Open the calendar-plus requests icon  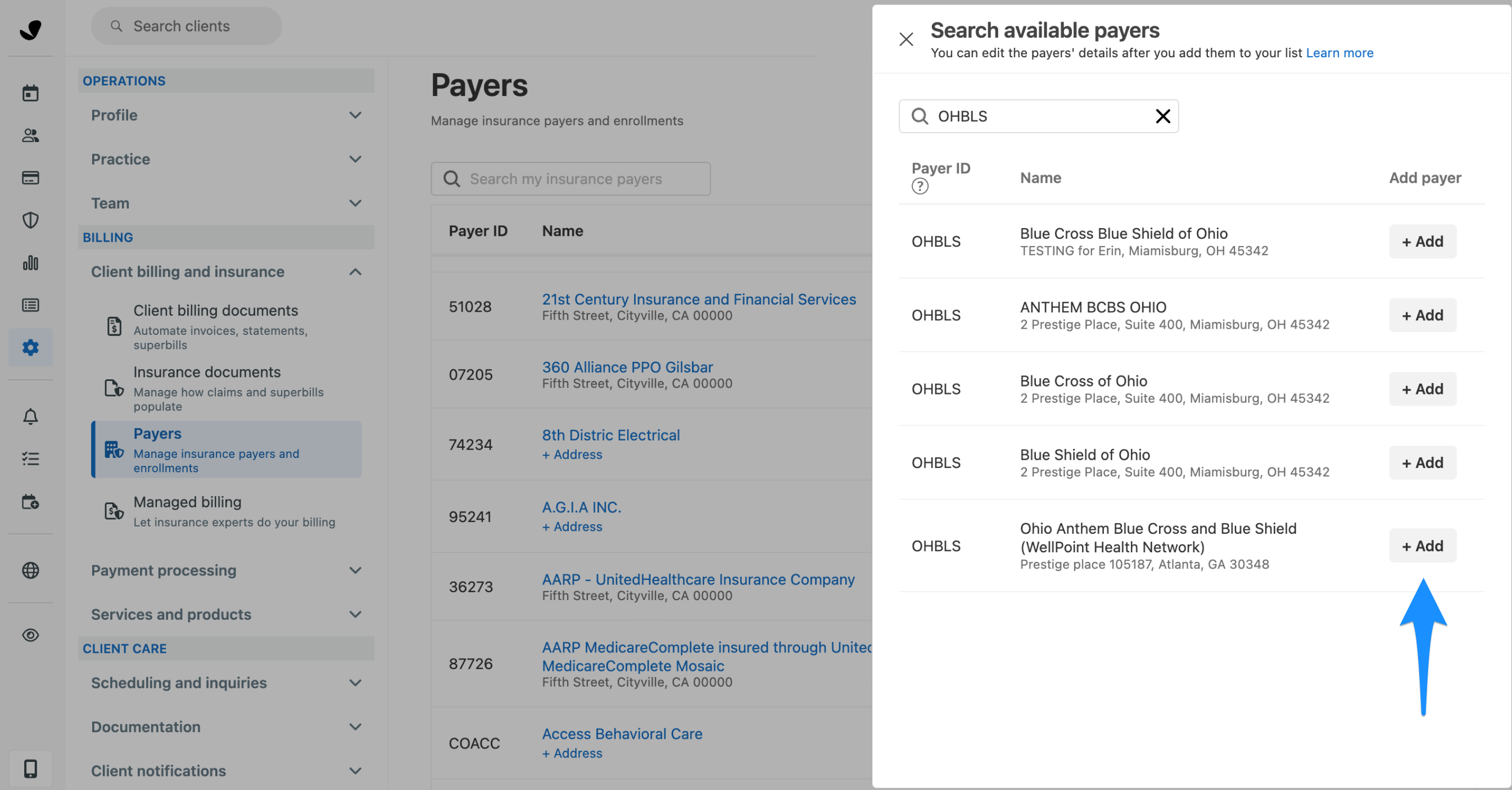30,502
